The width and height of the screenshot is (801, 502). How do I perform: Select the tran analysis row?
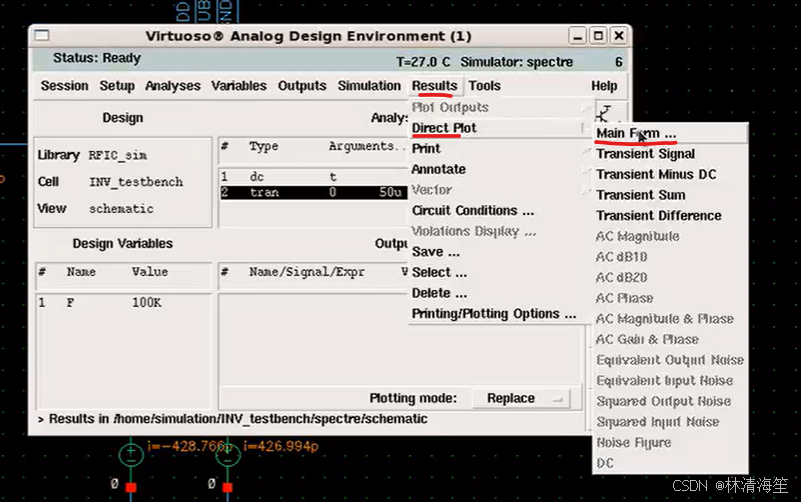coord(314,193)
